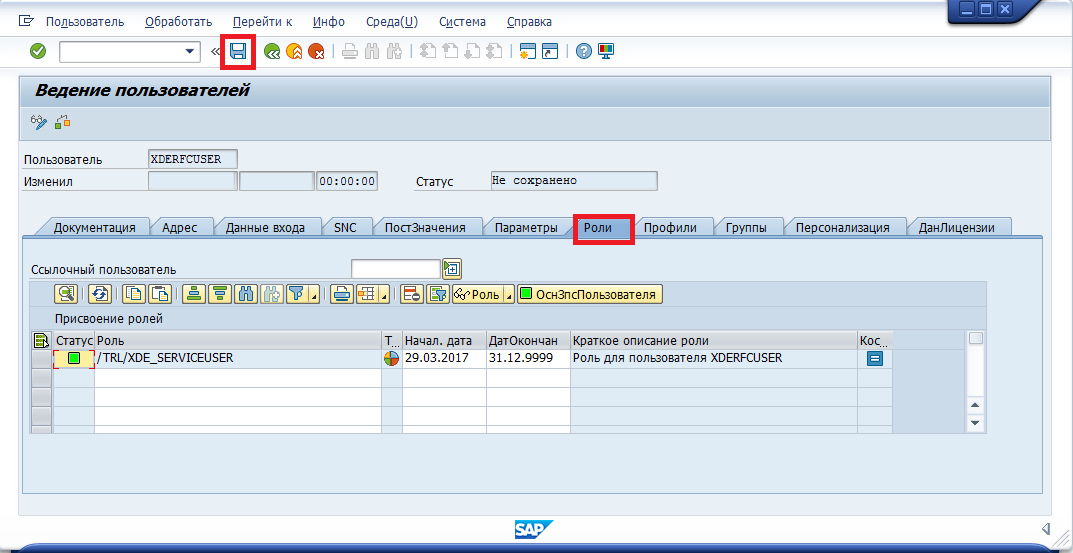Select row of /TRL/XDE_SERVICEUSER via row selector

(41, 358)
